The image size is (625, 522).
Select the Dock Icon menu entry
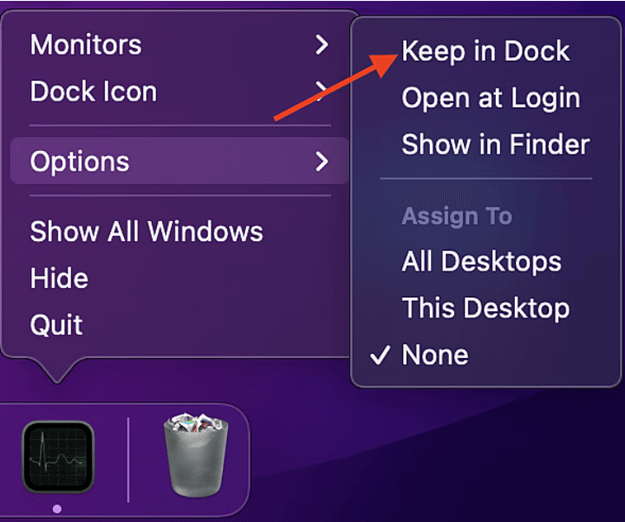tap(93, 92)
